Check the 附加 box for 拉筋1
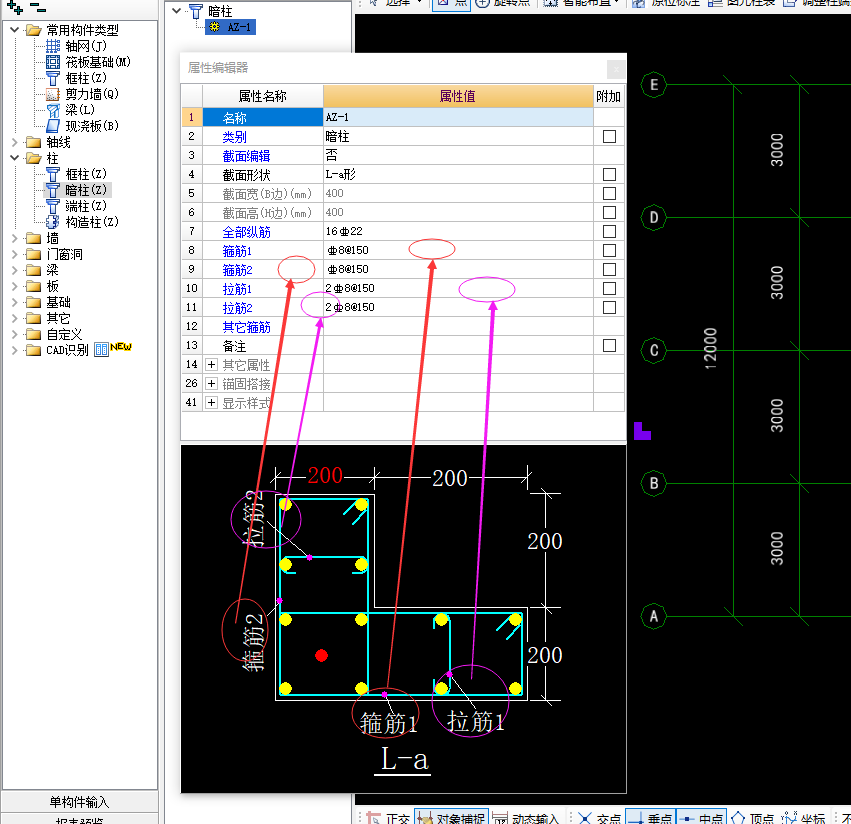 tap(609, 288)
